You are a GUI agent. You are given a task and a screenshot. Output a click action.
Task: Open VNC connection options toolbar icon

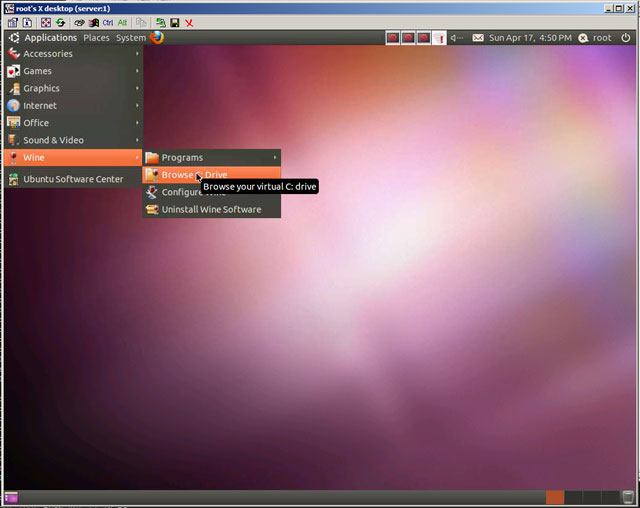click(13, 23)
